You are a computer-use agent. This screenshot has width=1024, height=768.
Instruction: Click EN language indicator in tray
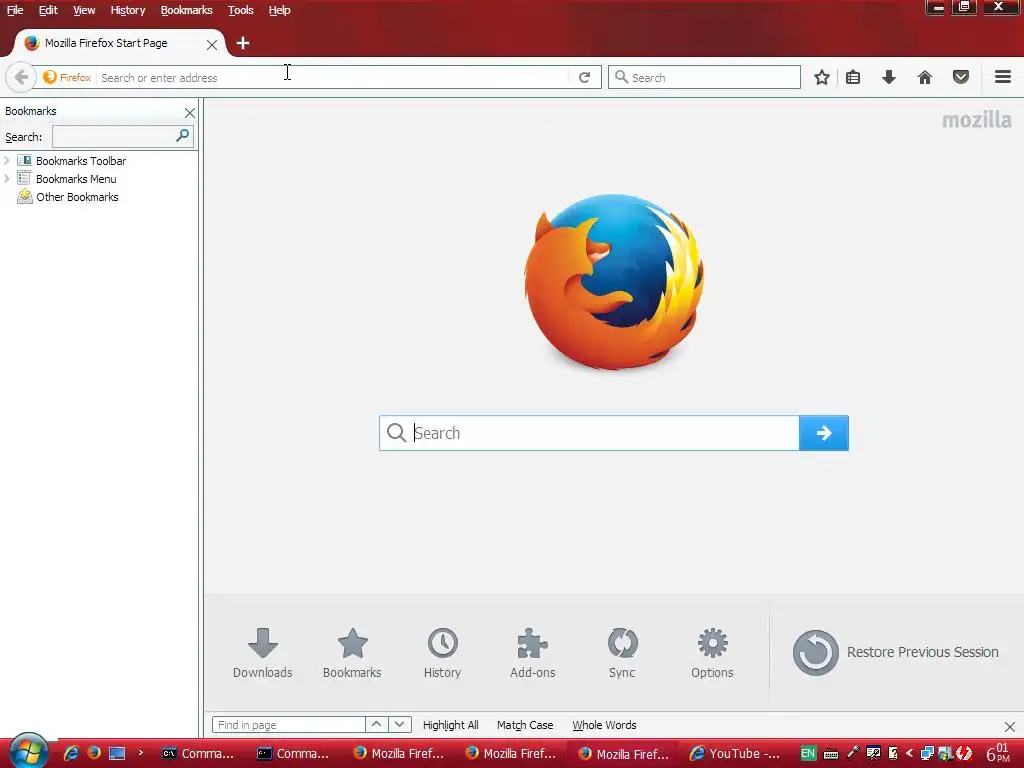pyautogui.click(x=808, y=753)
